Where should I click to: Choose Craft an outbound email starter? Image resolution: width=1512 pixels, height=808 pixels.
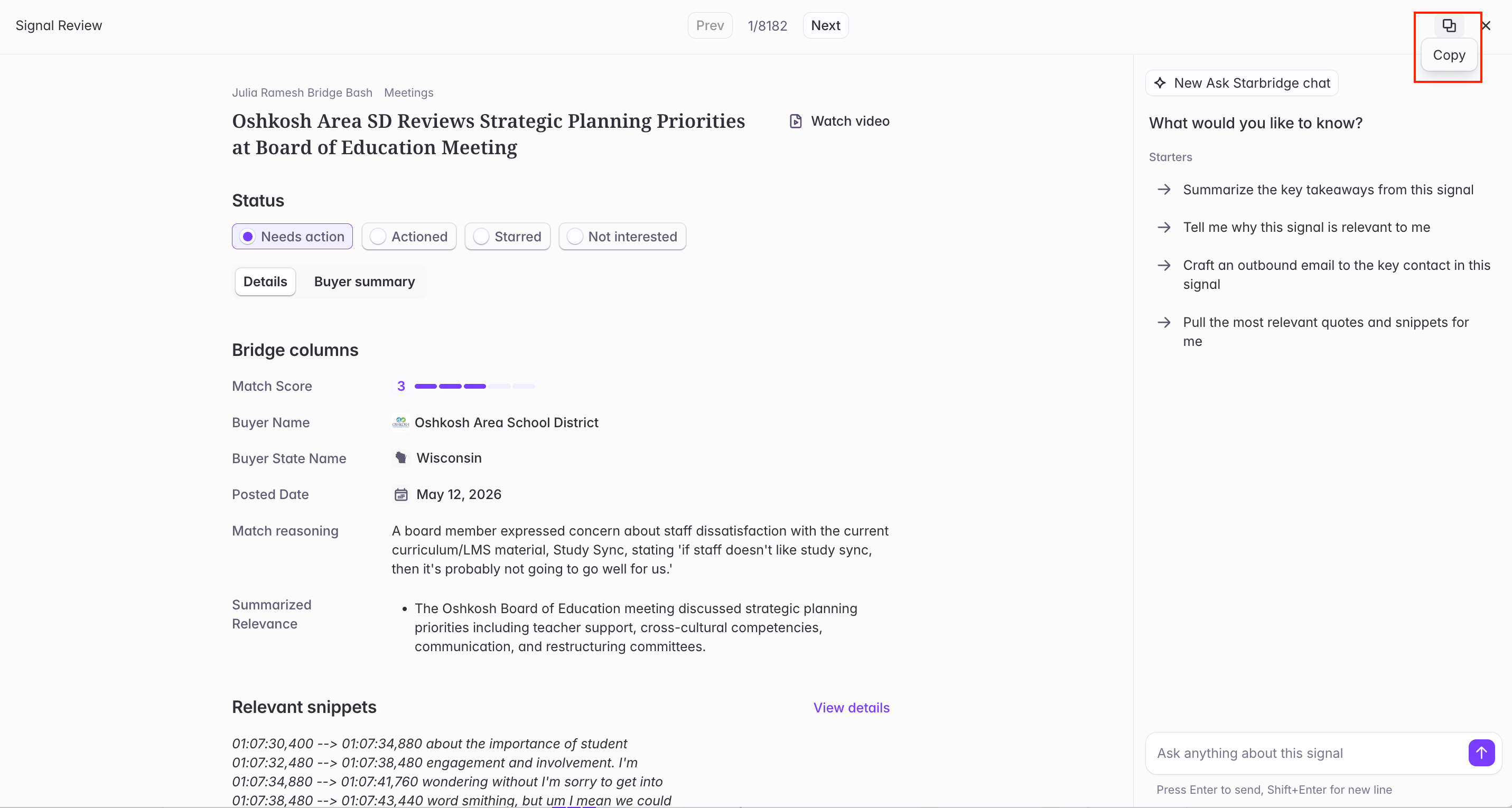click(x=1337, y=275)
